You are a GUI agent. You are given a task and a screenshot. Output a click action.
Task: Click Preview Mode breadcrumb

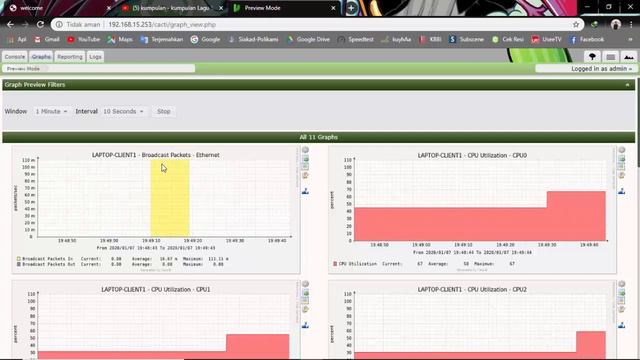pyautogui.click(x=23, y=69)
